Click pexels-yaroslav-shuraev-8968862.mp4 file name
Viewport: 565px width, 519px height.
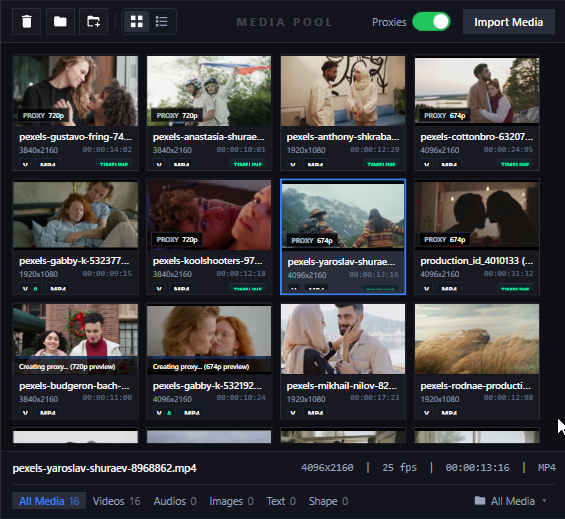coord(104,468)
